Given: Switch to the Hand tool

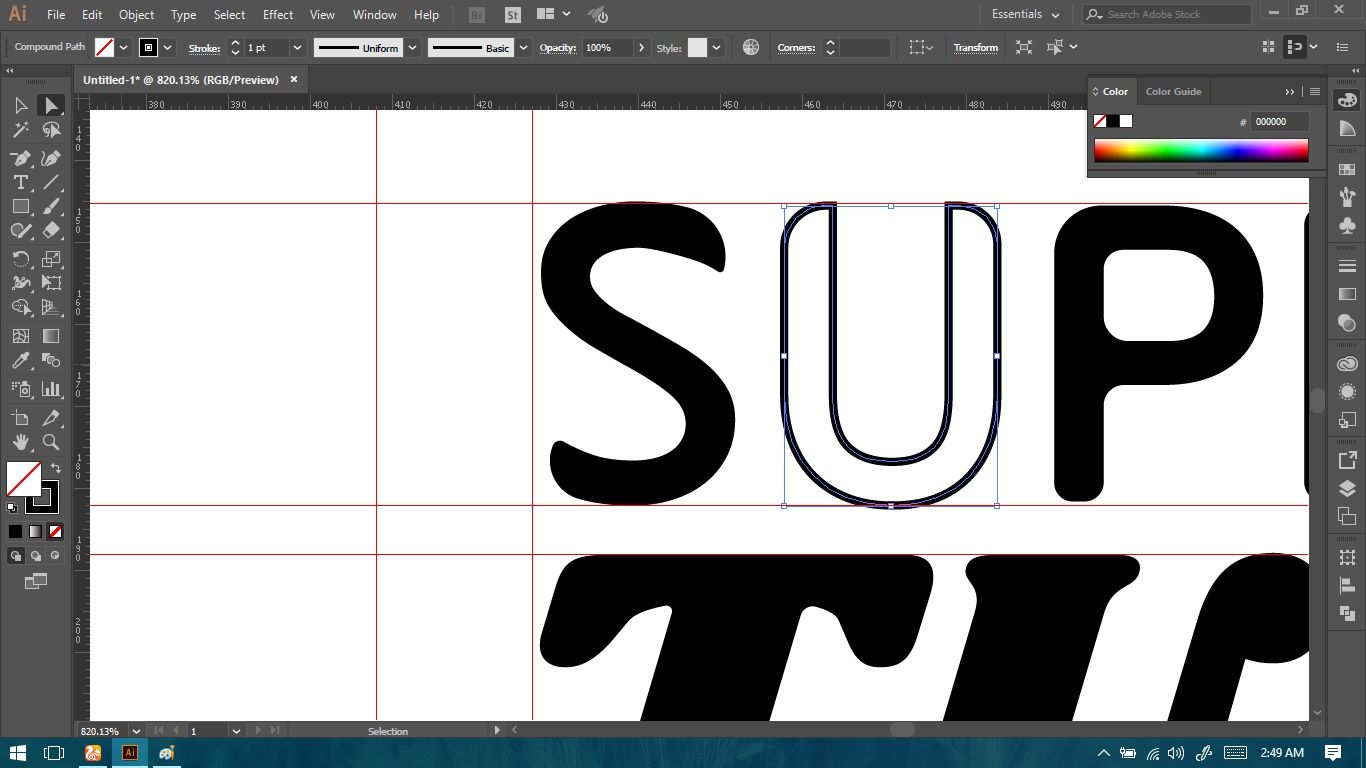Looking at the screenshot, I should (20, 442).
